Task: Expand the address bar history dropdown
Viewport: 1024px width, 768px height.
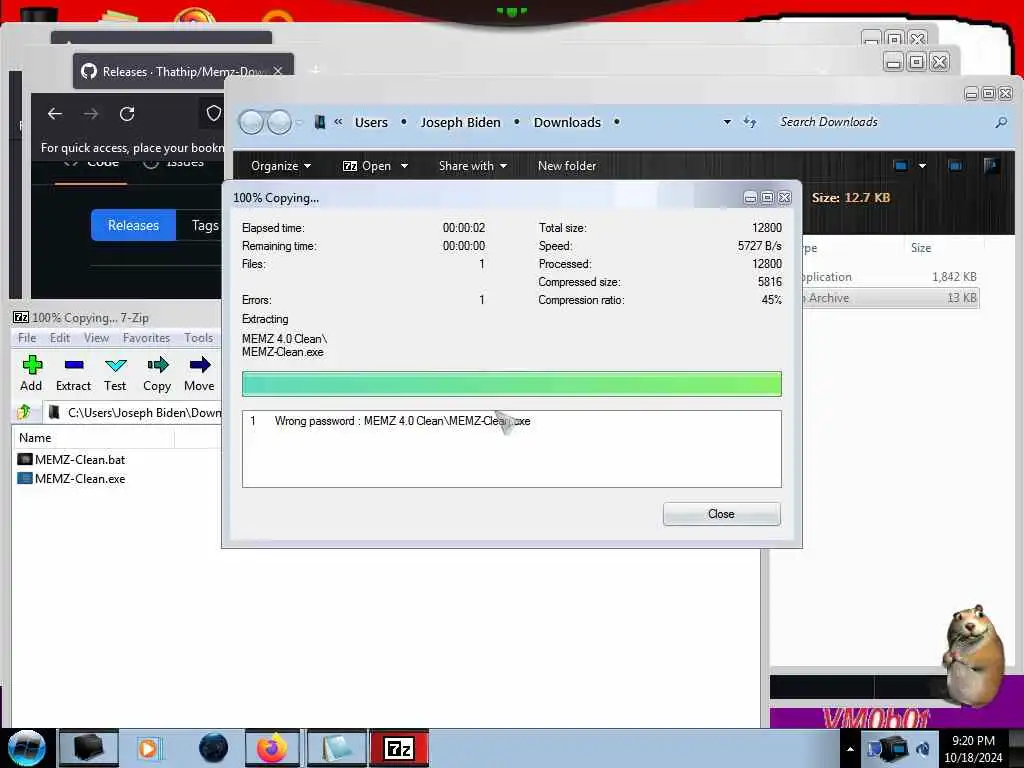Action: coord(727,122)
